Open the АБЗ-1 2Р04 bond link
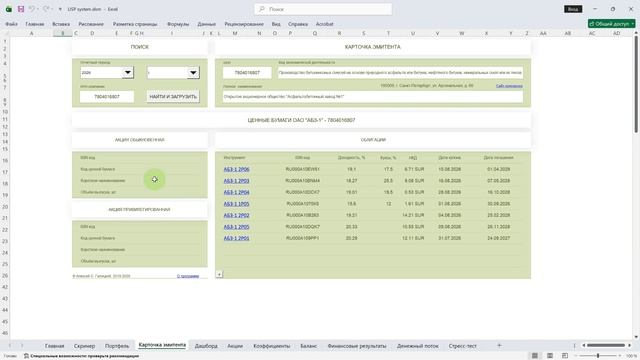Screen dimensions: 640x360 (236, 192)
